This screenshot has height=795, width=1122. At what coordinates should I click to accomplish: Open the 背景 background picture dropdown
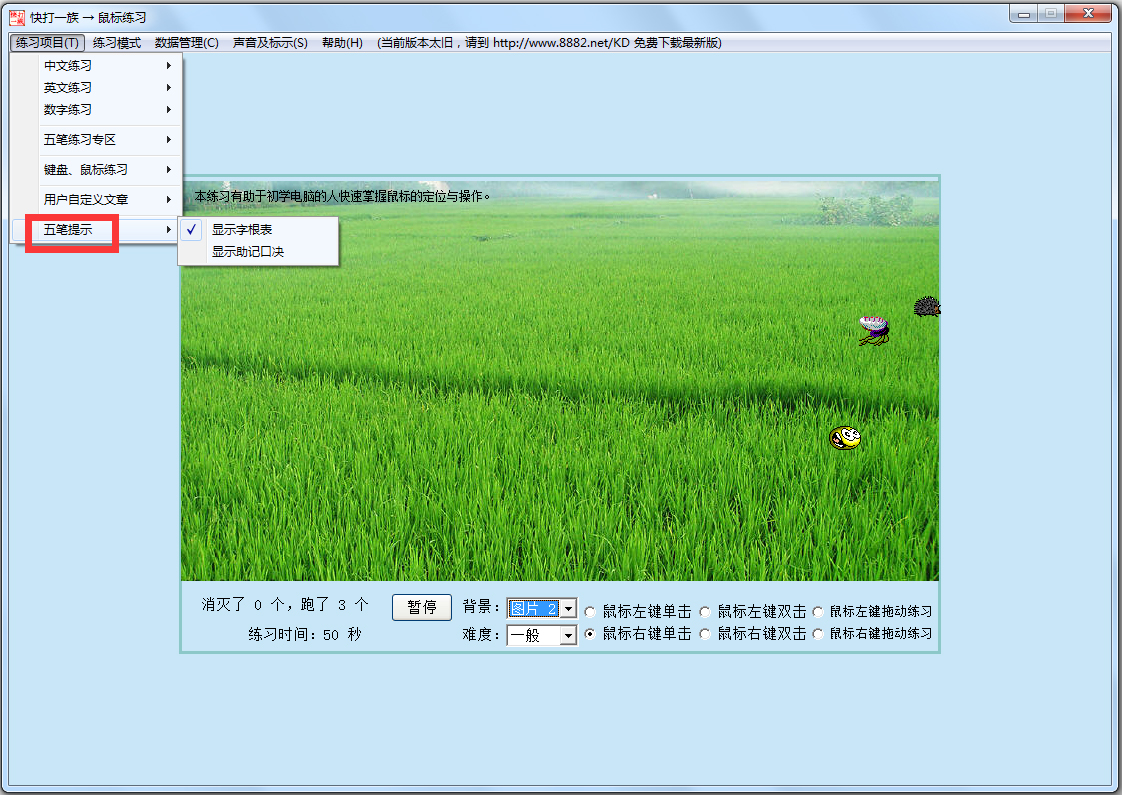(567, 608)
